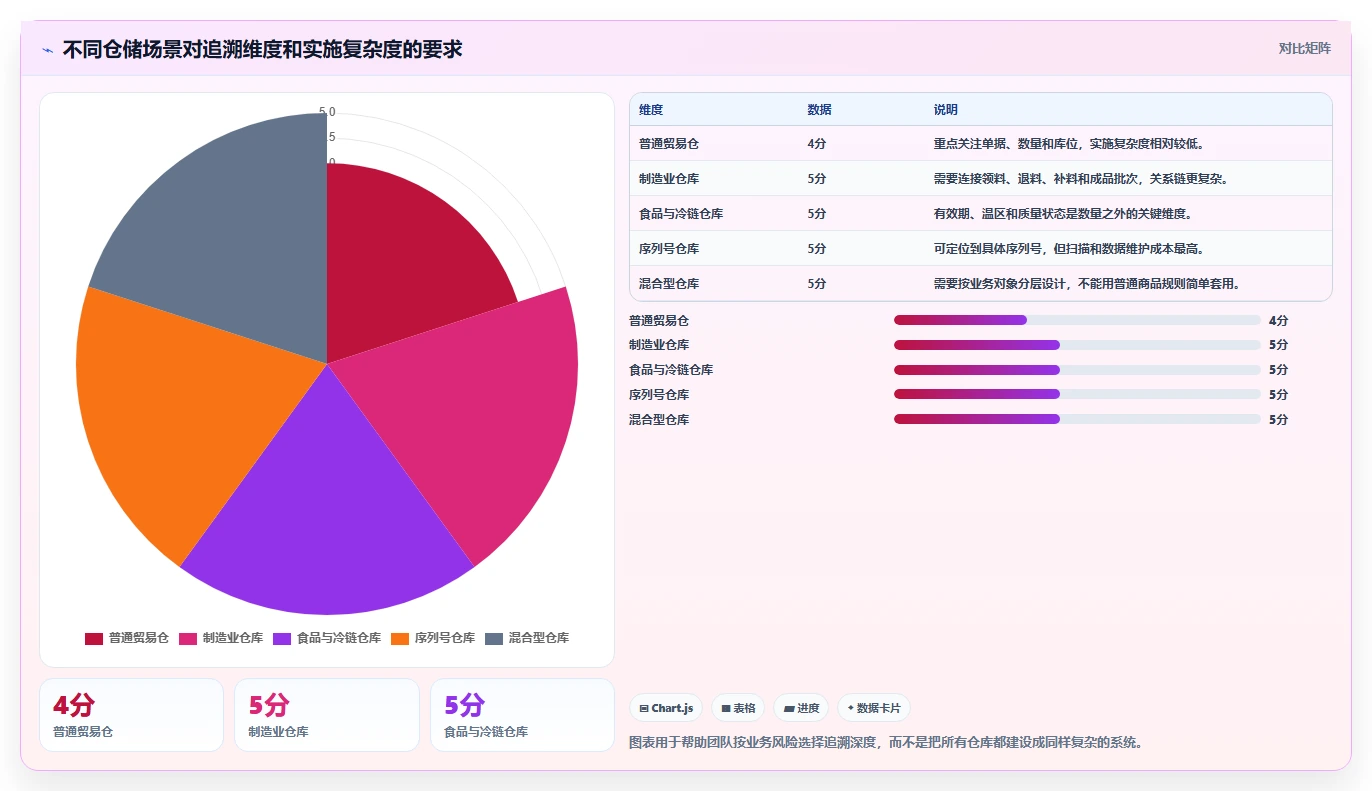
Task: Click description starting 有效期、温区
Action: (x=1063, y=214)
